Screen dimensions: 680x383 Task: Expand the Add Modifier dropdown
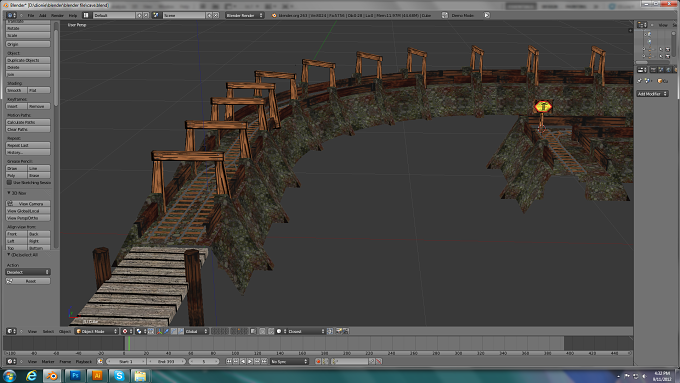(x=652, y=94)
